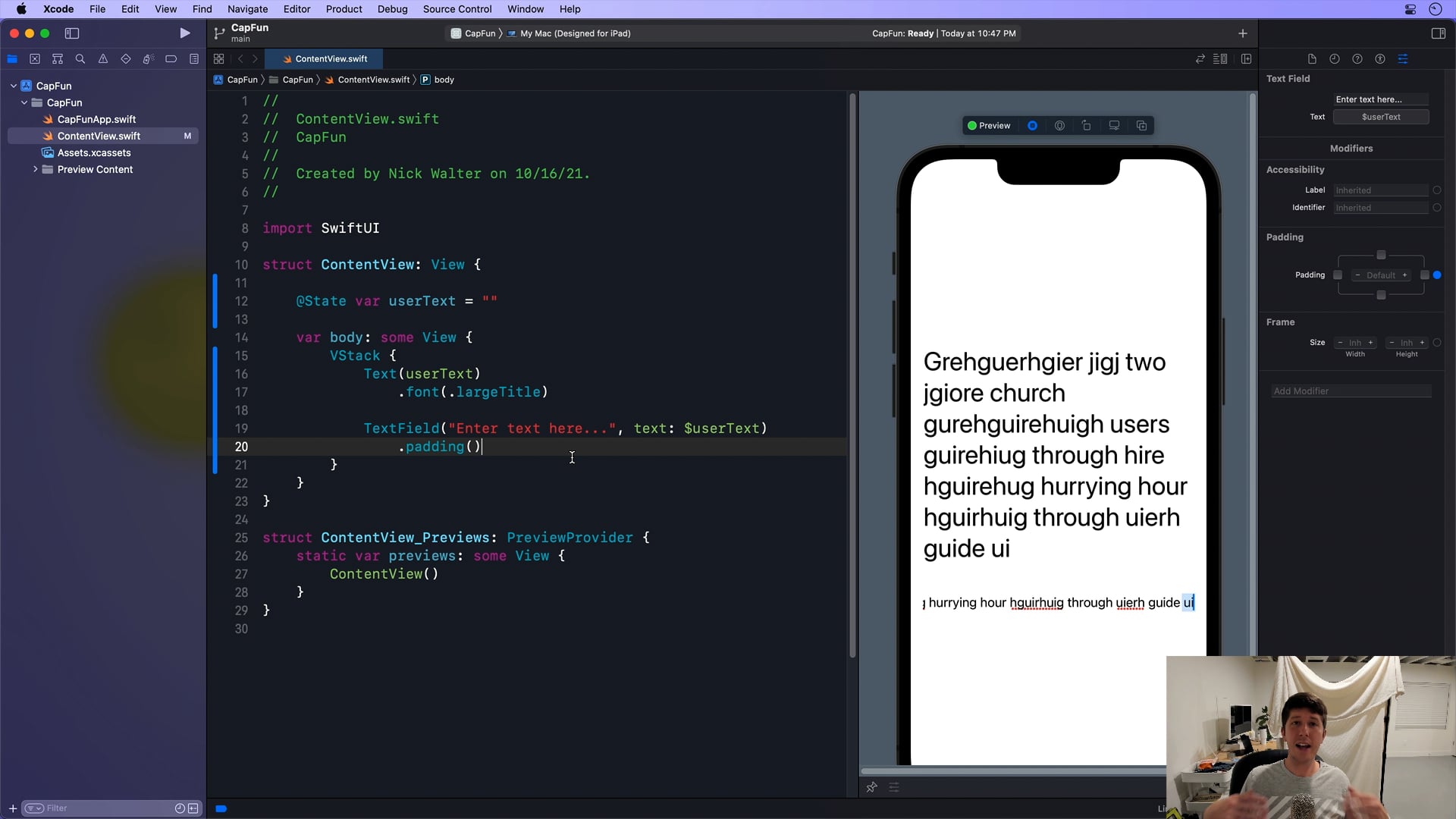
Task: Show the History inspector
Action: click(1335, 59)
